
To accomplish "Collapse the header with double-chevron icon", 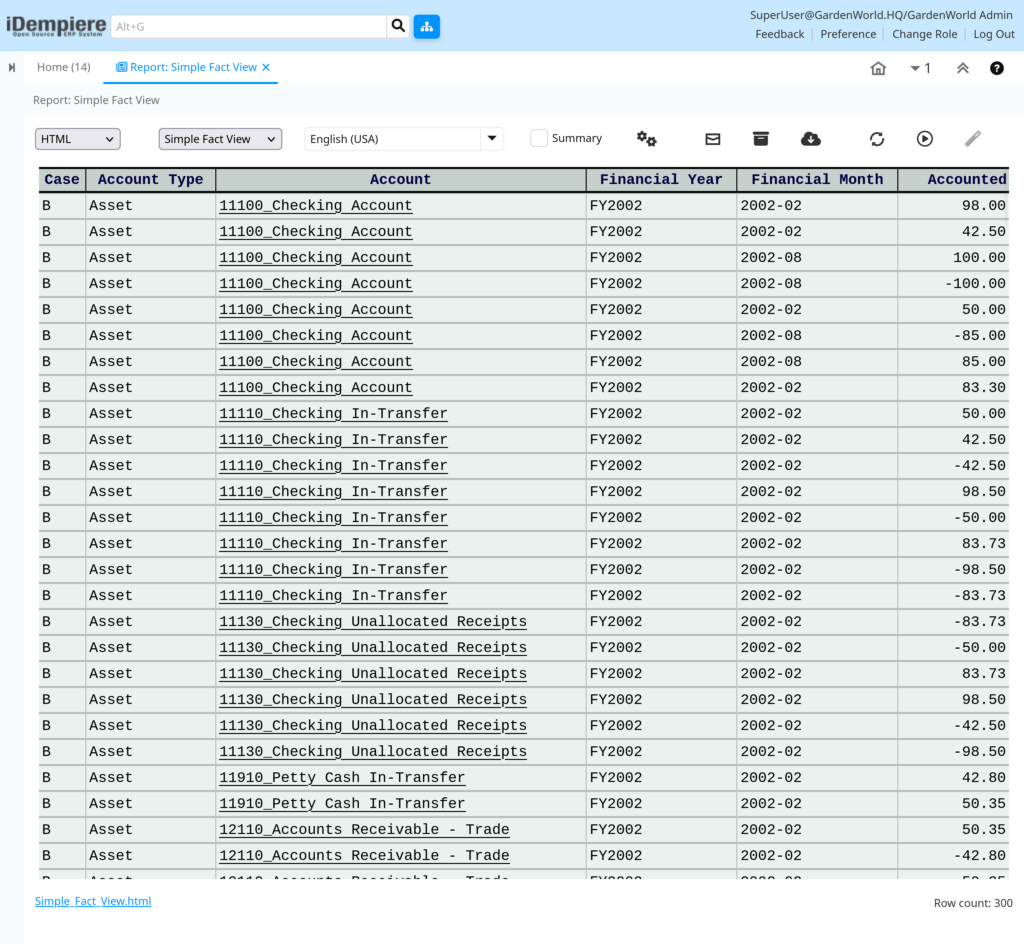I will [963, 68].
